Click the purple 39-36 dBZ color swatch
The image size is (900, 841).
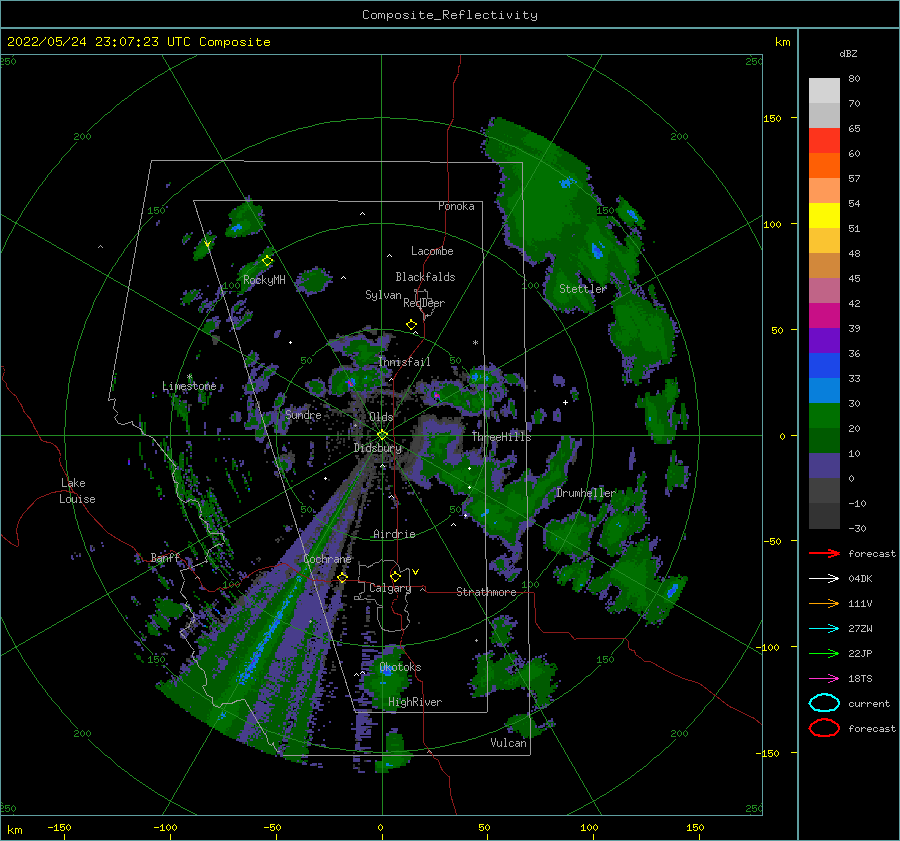[x=824, y=341]
